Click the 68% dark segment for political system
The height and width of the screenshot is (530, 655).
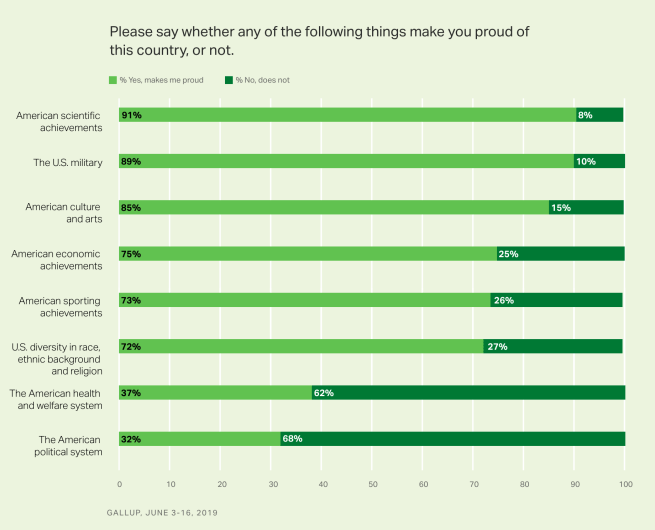(x=453, y=439)
